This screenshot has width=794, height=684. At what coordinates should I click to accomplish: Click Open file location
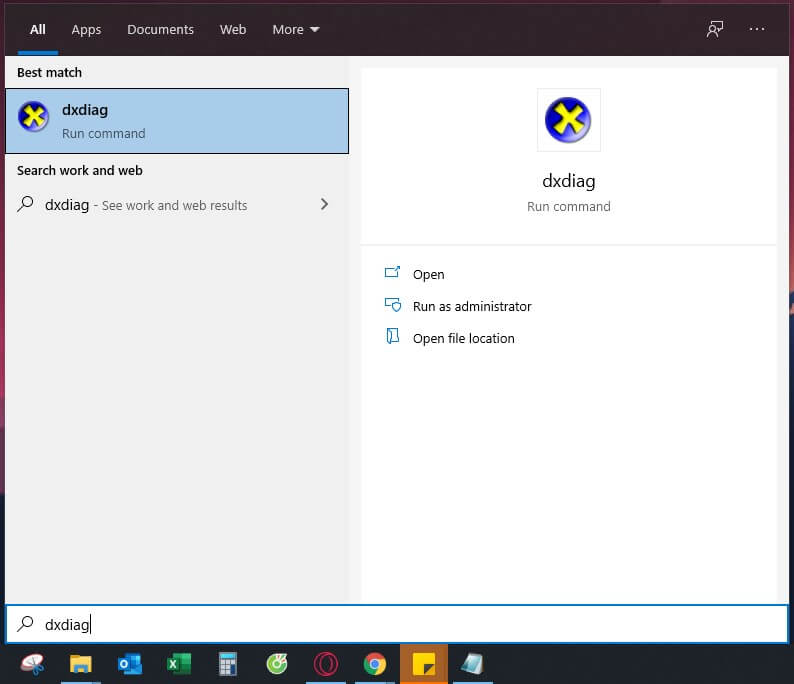[463, 338]
